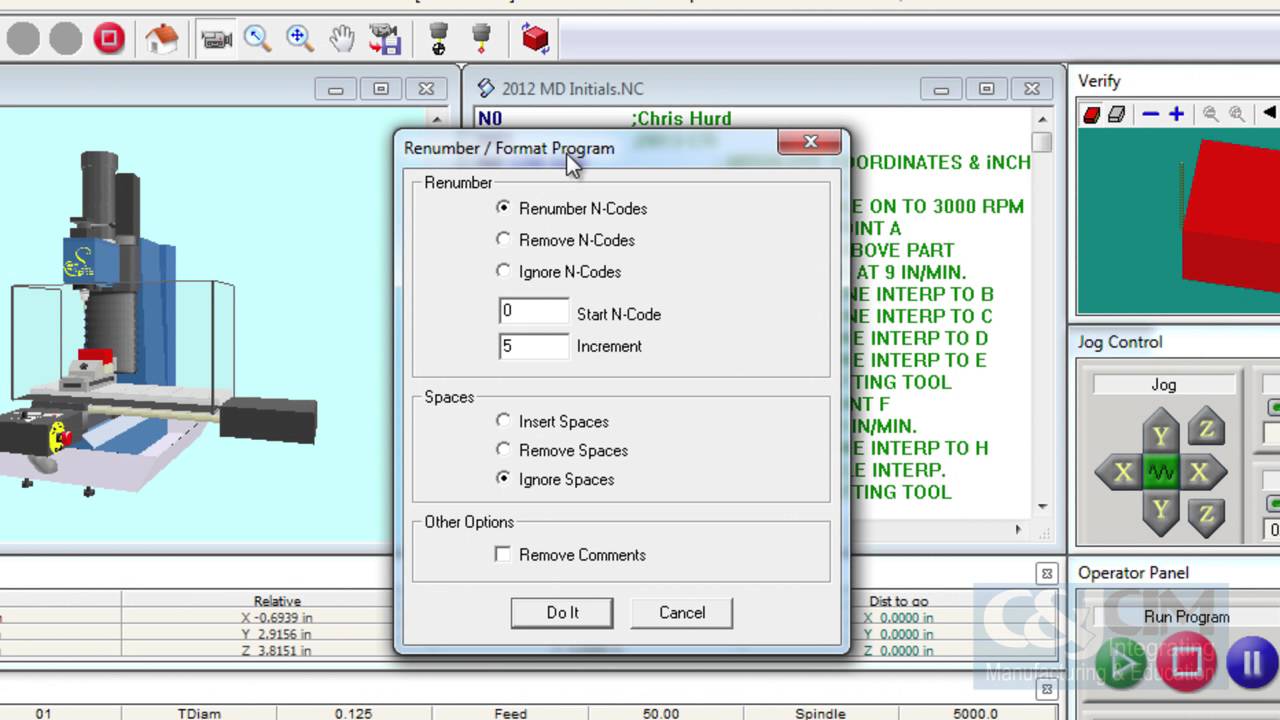Select the magnifier with four-way arrows
The image size is (1280, 720).
pos(300,39)
